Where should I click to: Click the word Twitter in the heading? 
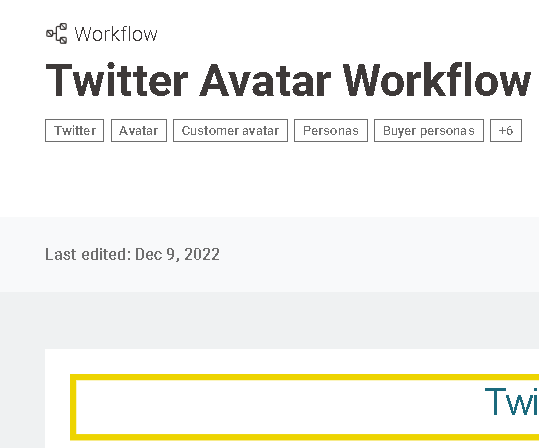[x=117, y=80]
